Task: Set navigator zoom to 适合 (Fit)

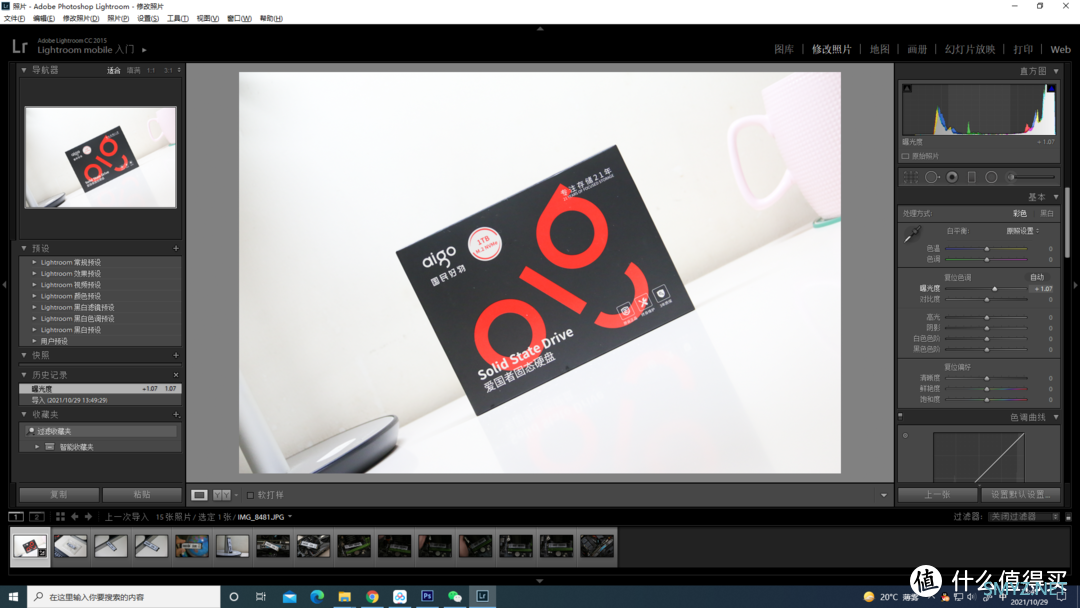Action: (x=114, y=70)
